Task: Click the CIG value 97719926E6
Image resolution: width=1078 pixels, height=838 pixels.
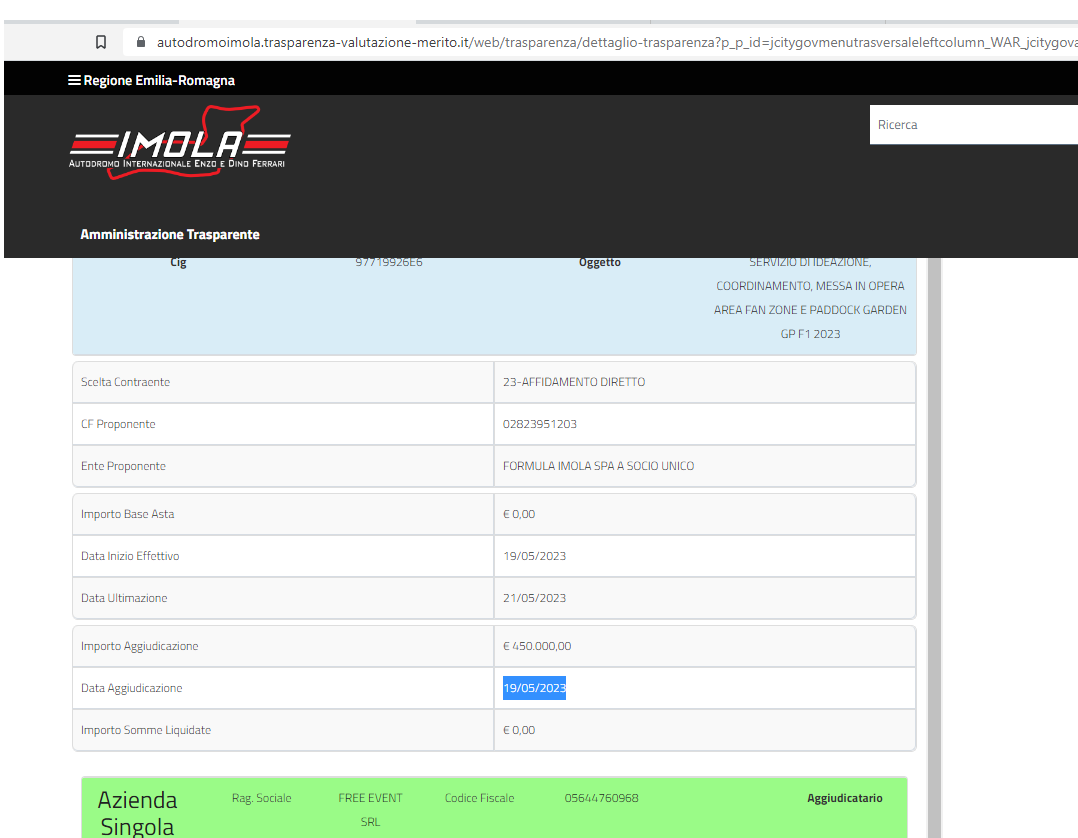Action: (387, 262)
